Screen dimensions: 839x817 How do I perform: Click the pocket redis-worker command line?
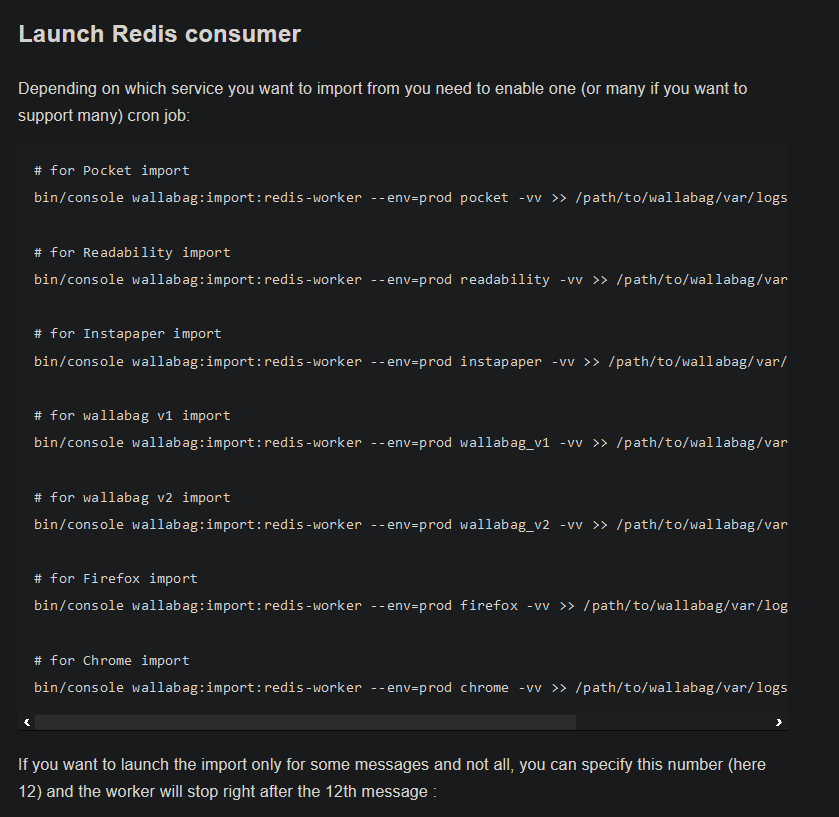(410, 197)
